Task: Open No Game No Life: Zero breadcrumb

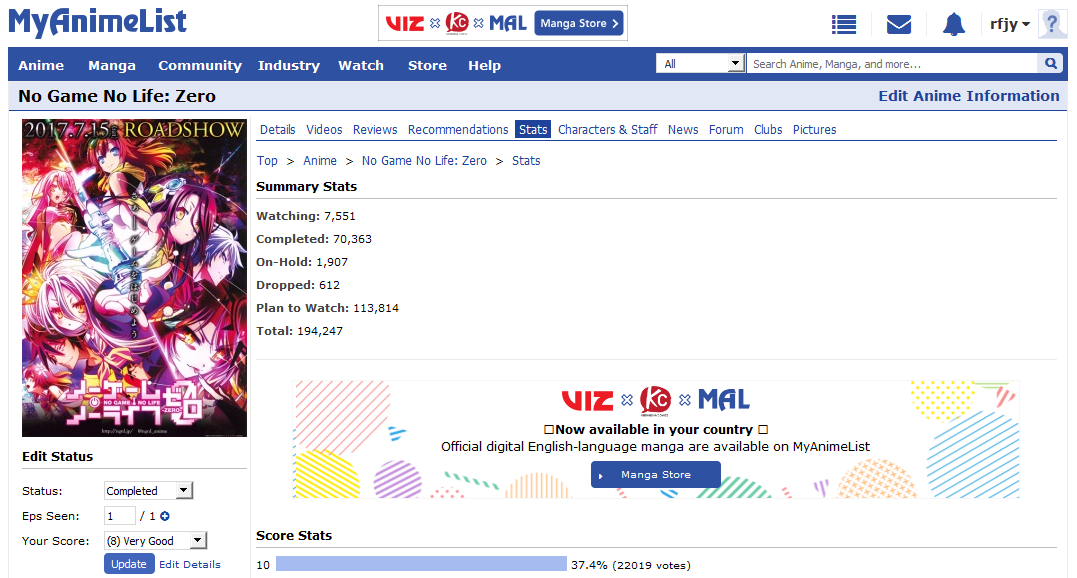Action: (x=424, y=161)
